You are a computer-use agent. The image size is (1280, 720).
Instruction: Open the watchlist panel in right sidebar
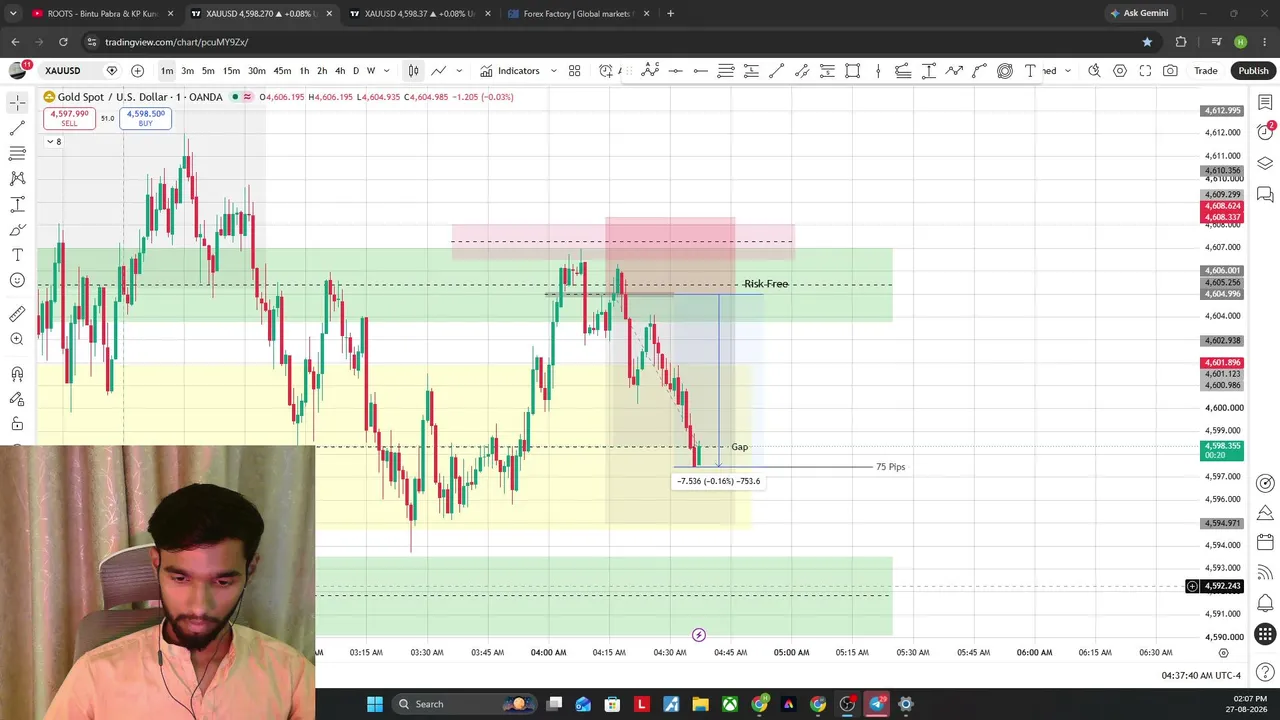pos(1265,103)
